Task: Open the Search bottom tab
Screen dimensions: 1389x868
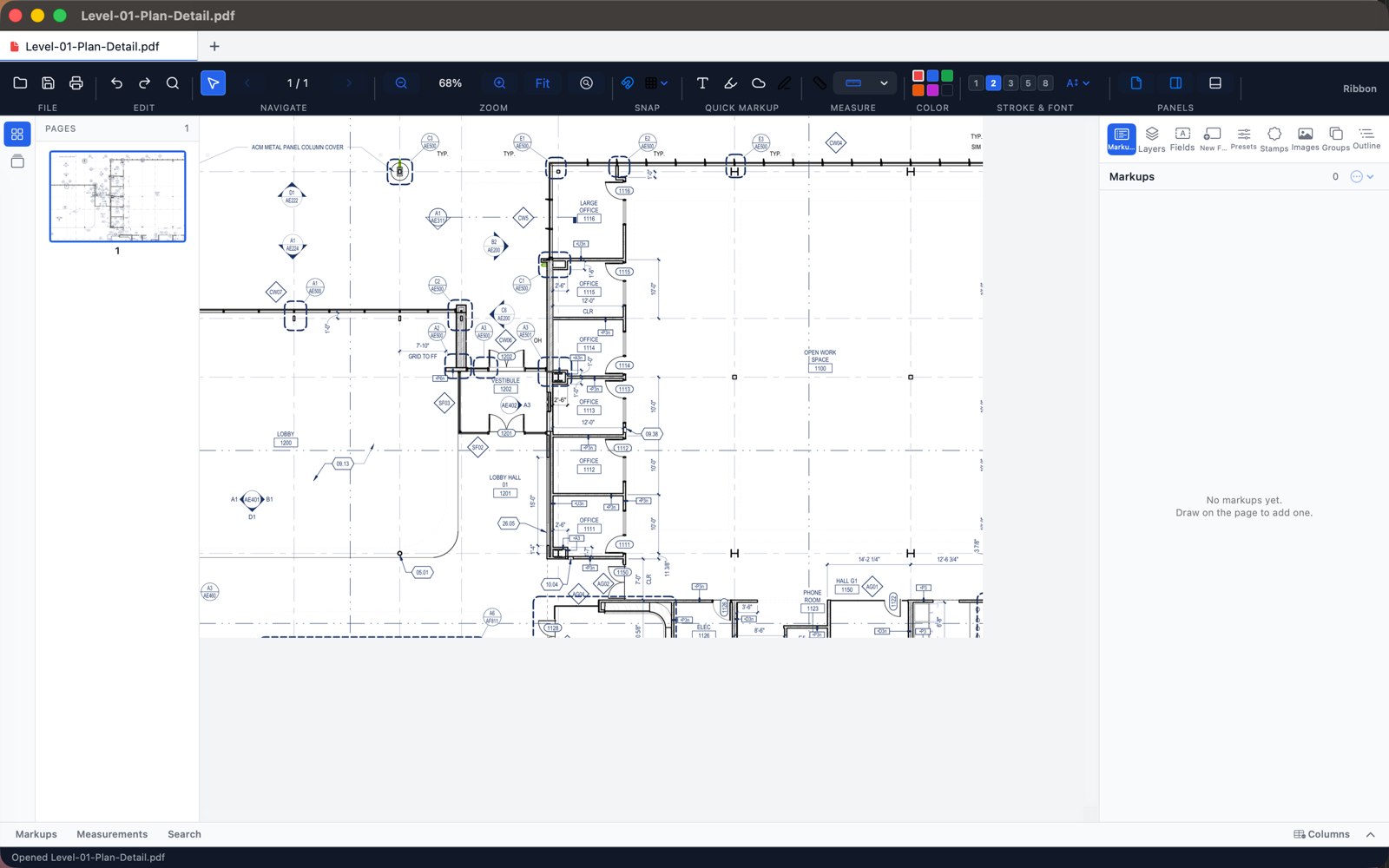Action: point(184,834)
